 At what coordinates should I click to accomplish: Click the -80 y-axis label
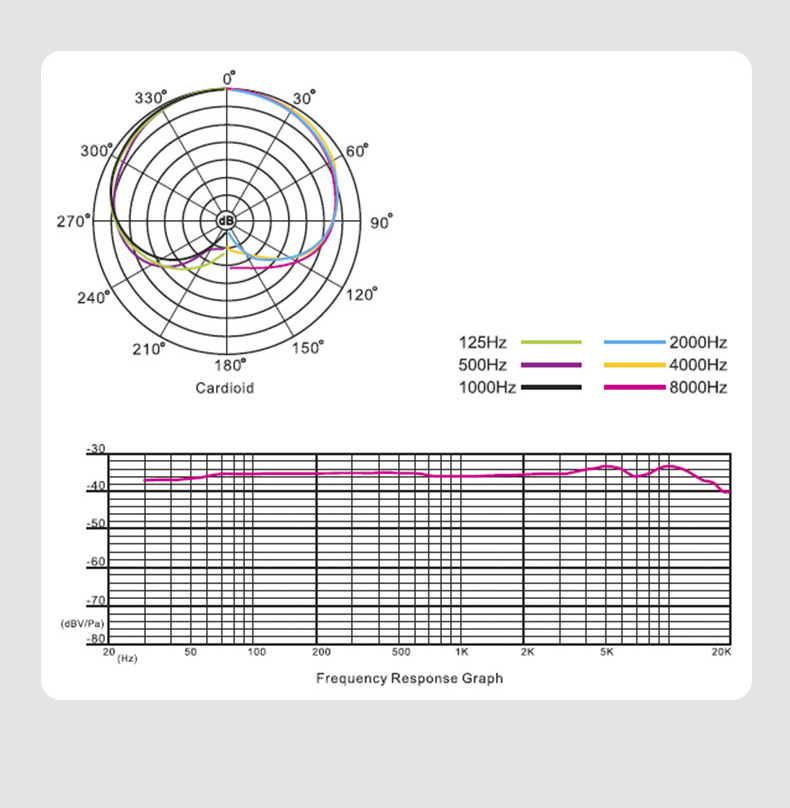(x=96, y=638)
